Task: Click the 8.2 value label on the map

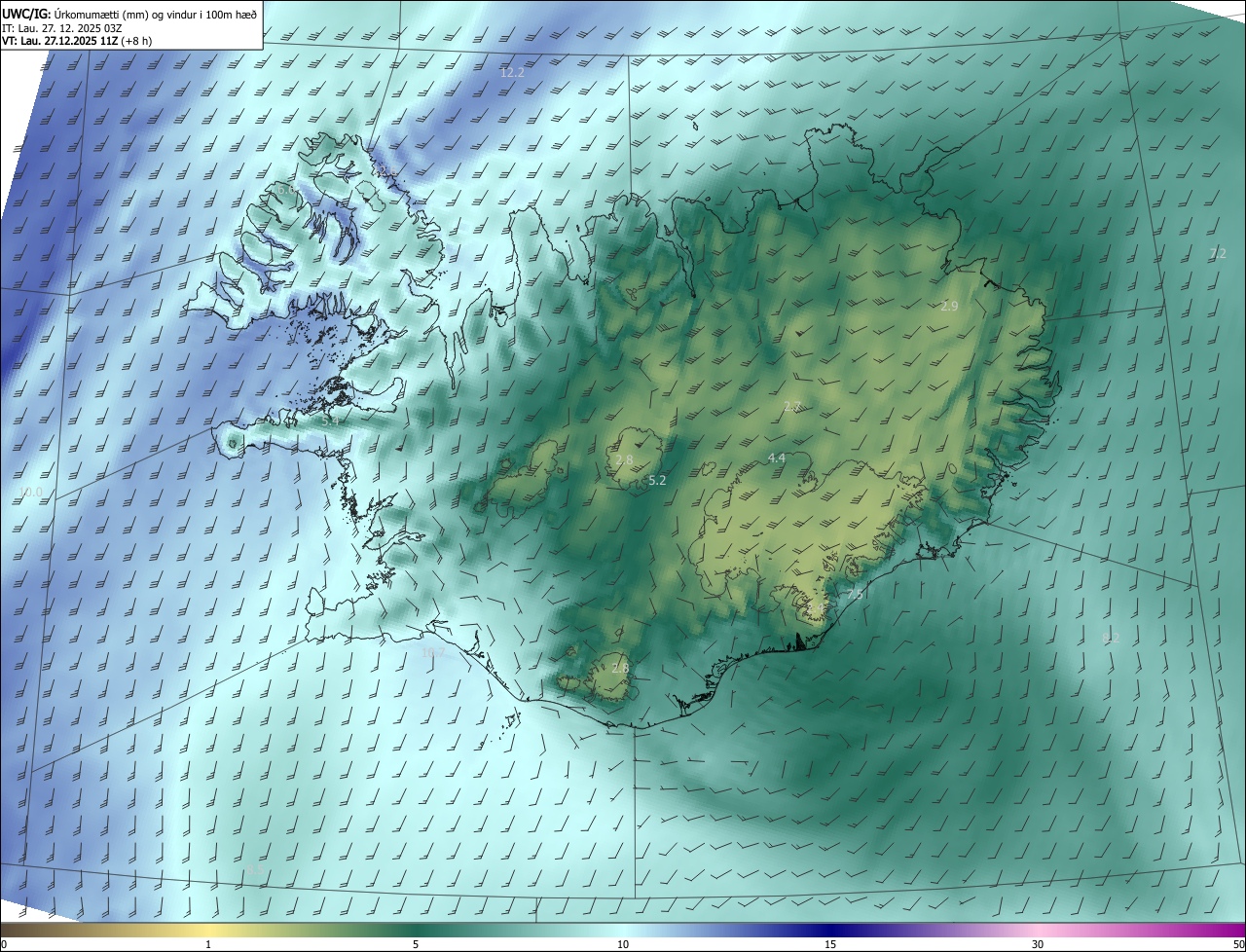Action: [1111, 638]
